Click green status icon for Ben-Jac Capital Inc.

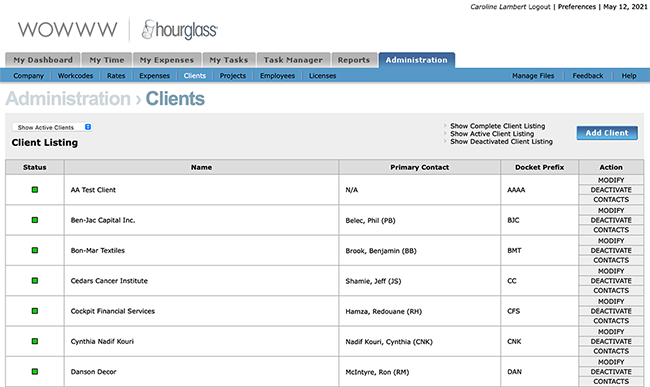pos(35,220)
